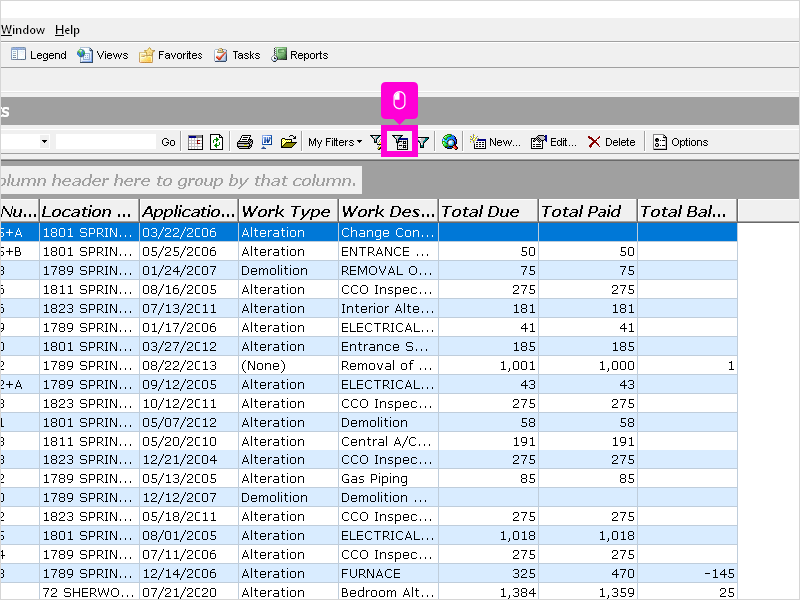The image size is (800, 600).
Task: Select the Gas Piping cell
Action: pyautogui.click(x=388, y=479)
